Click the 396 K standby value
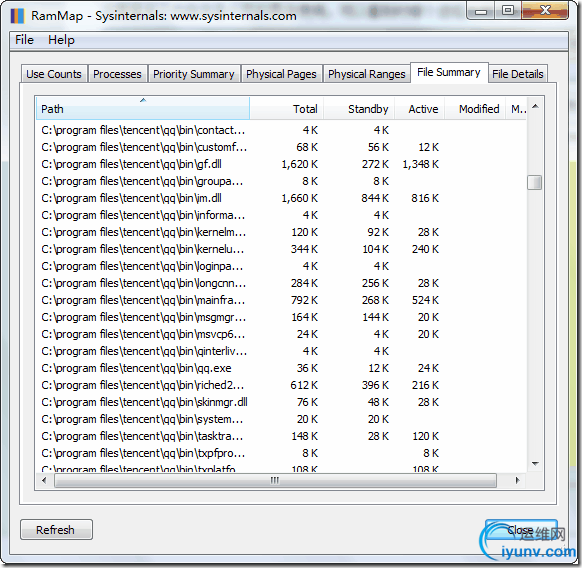This screenshot has height=568, width=582. (375, 385)
